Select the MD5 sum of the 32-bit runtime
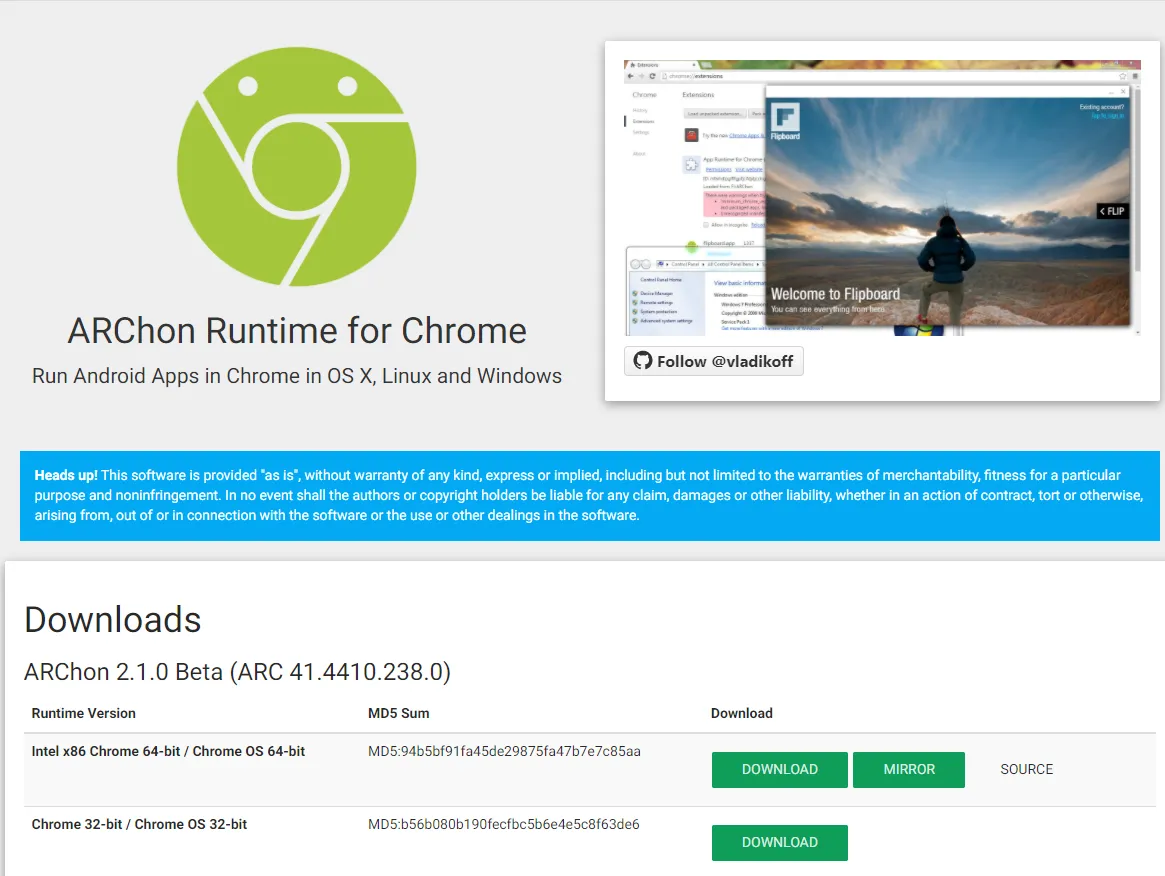The image size is (1165, 876). click(505, 823)
